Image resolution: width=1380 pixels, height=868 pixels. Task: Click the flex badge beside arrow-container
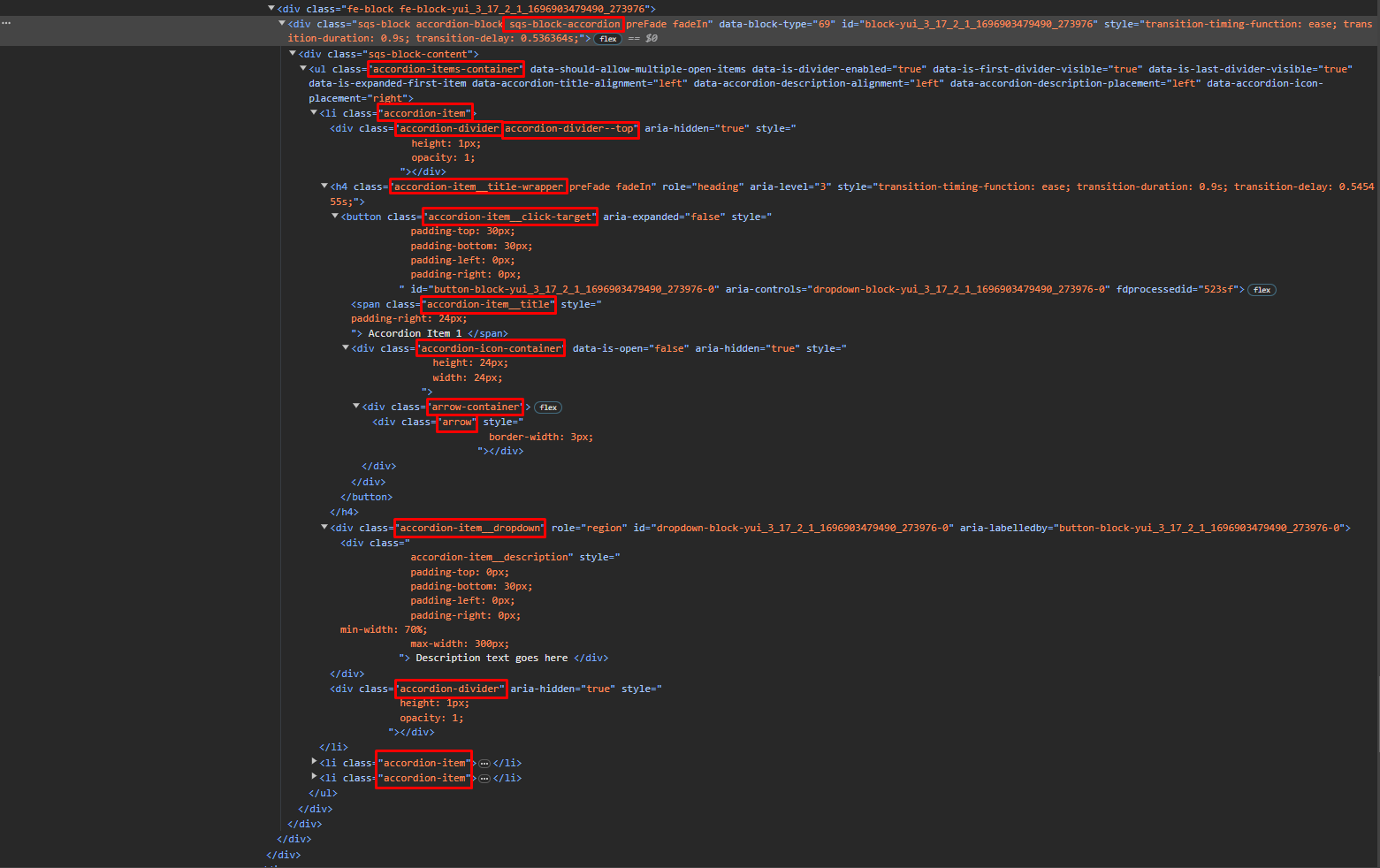point(548,407)
